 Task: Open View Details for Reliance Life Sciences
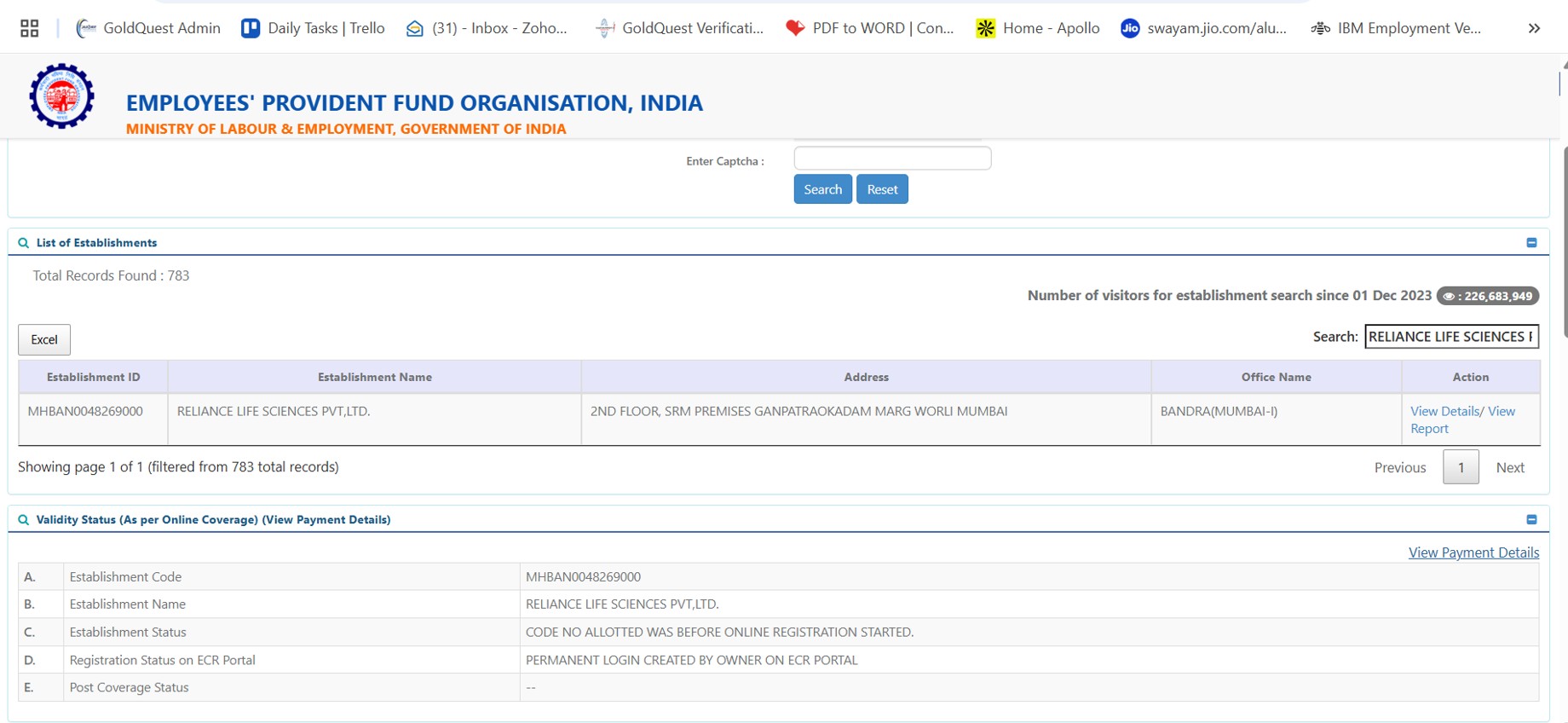pyautogui.click(x=1444, y=411)
